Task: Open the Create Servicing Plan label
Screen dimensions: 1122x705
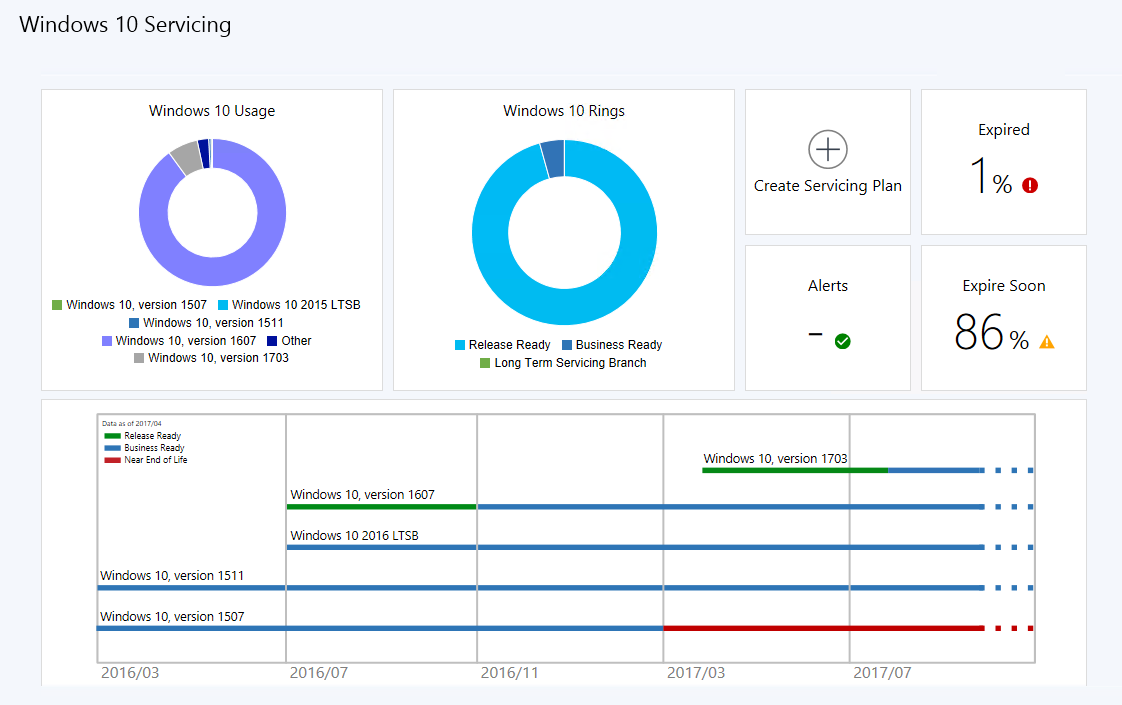Action: click(828, 185)
